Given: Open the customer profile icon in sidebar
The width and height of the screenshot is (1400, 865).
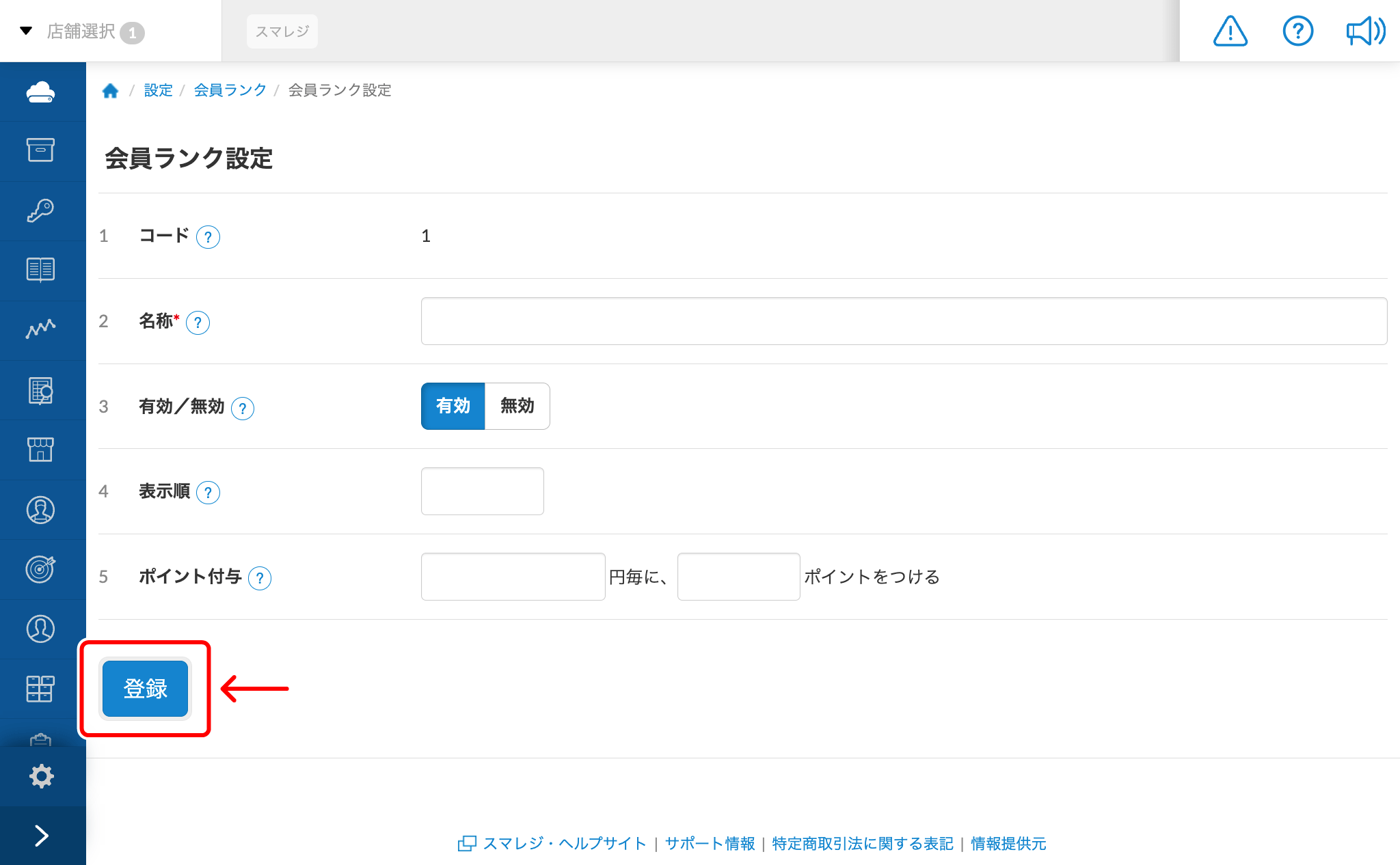Looking at the screenshot, I should click(42, 509).
